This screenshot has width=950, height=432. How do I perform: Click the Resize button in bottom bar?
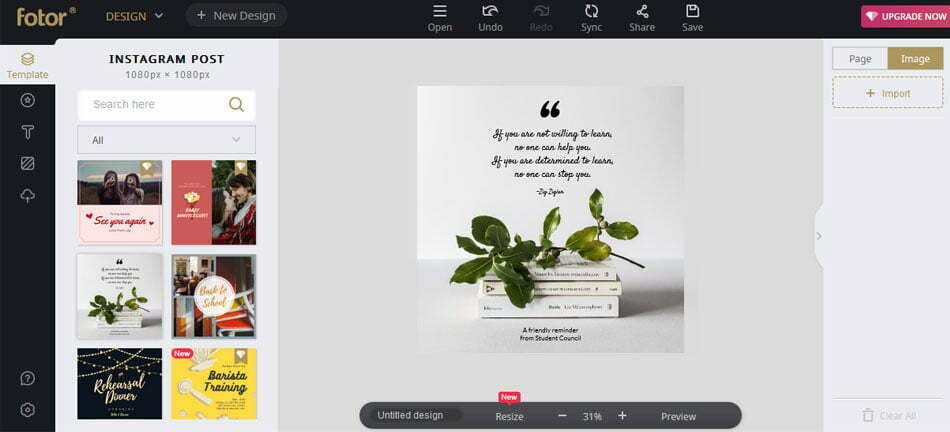coord(510,417)
